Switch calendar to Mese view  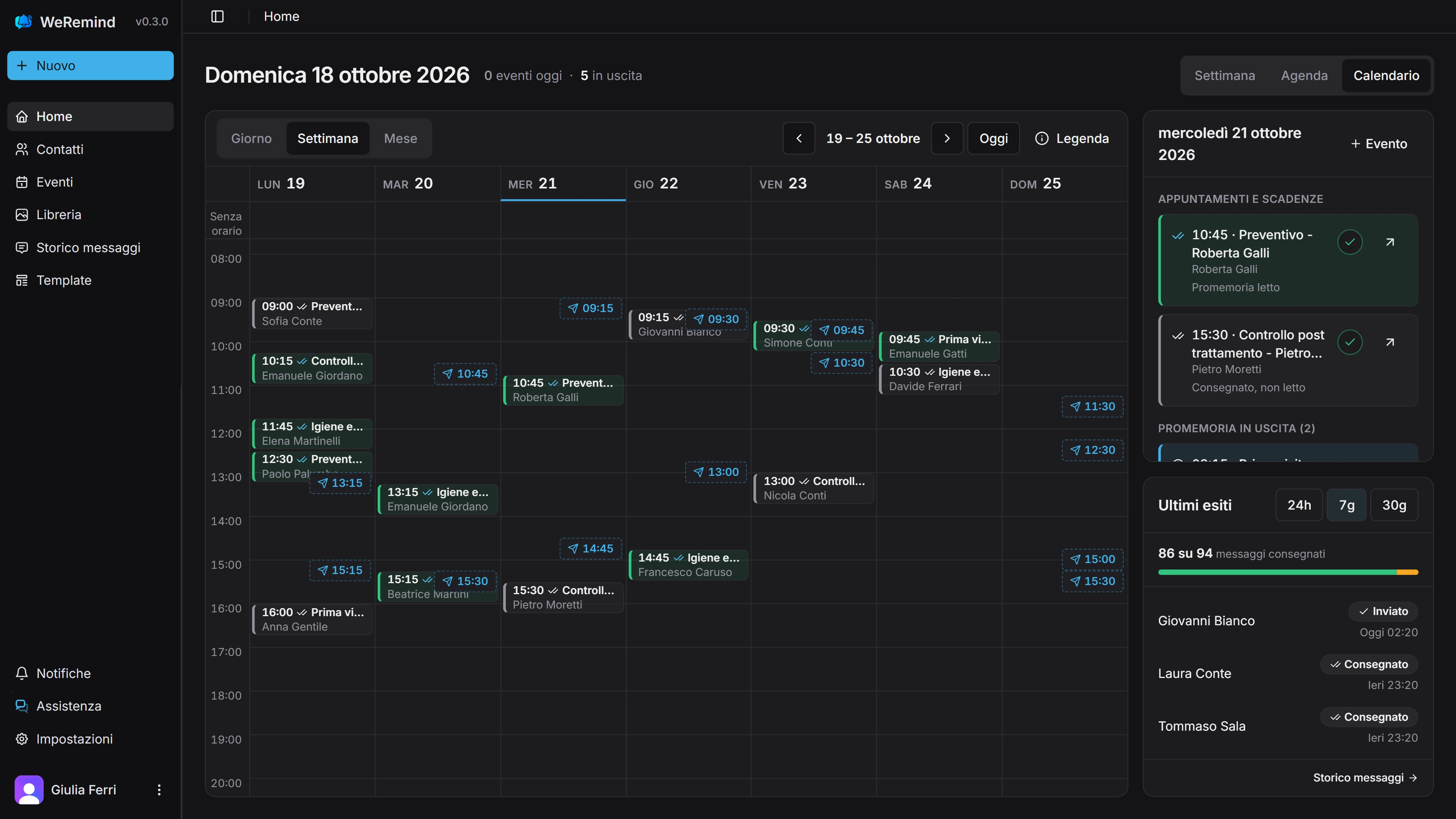pos(400,138)
